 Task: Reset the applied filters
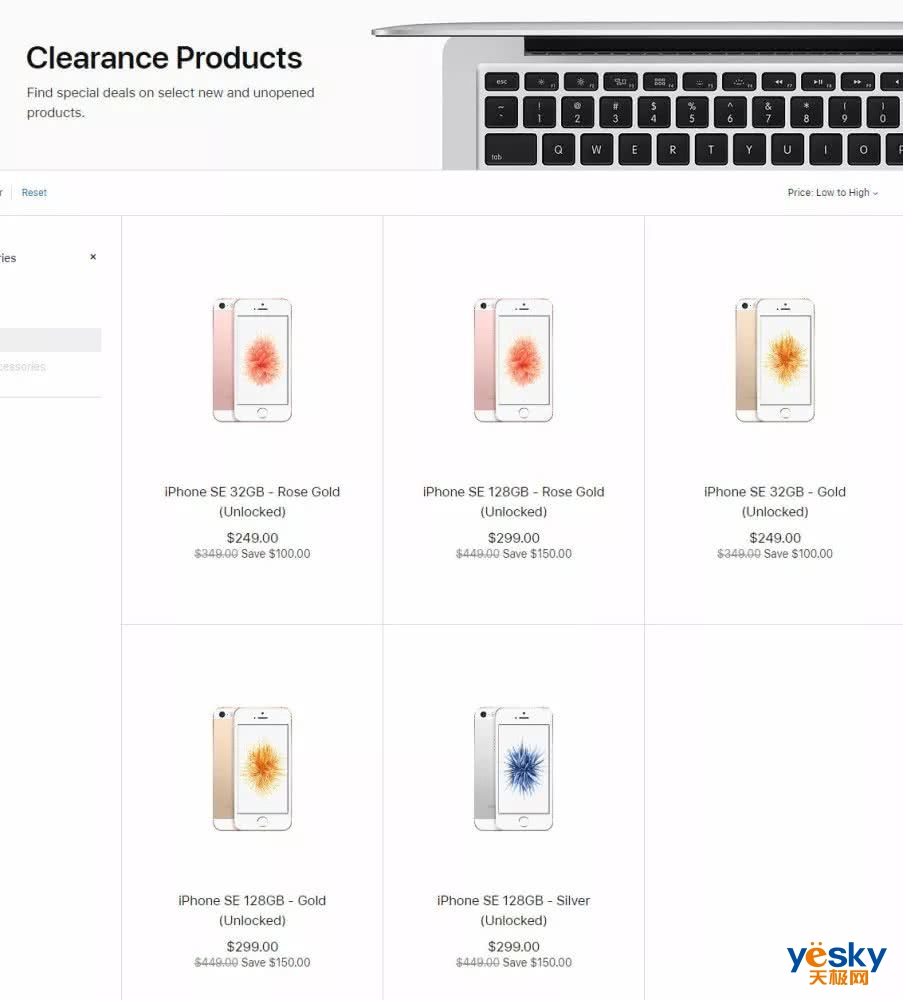pos(34,193)
